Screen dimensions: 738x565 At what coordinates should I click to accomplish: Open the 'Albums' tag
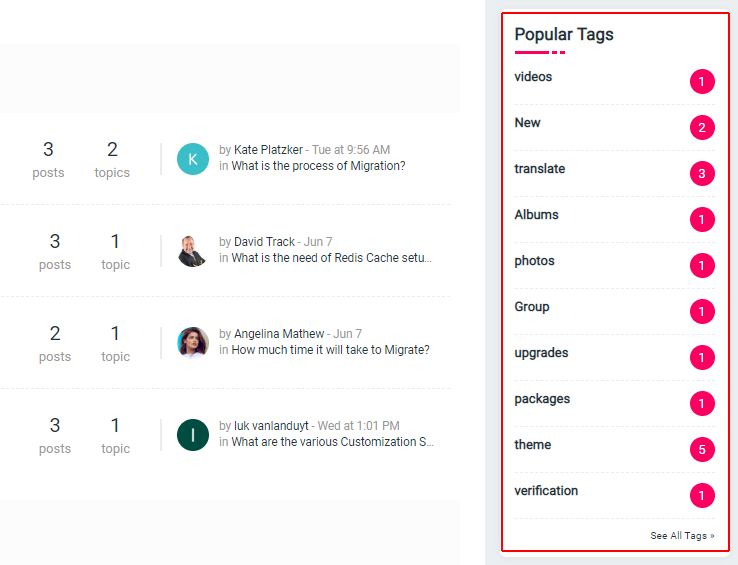point(536,215)
